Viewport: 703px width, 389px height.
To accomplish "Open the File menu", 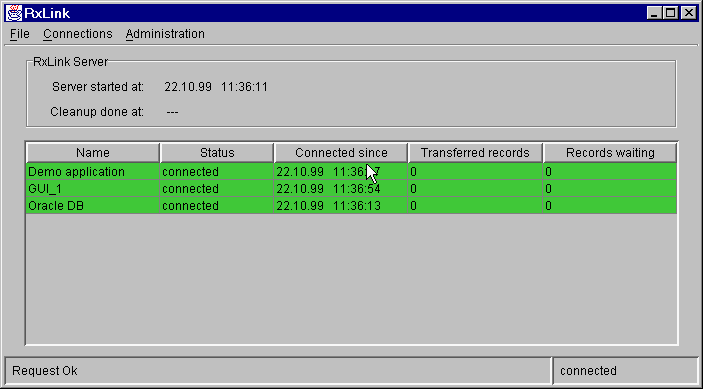I will click(20, 34).
